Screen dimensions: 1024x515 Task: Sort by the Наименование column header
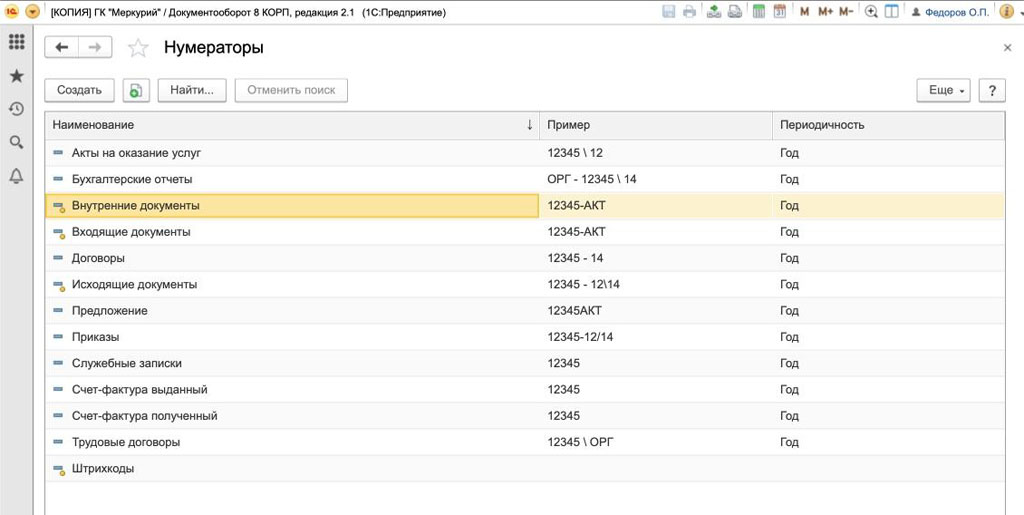[292, 125]
